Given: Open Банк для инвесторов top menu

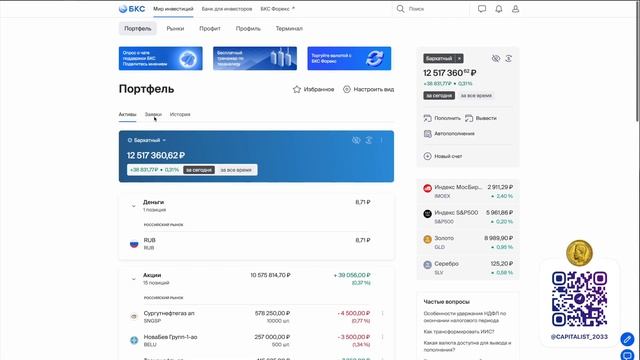Looking at the screenshot, I should pyautogui.click(x=227, y=9).
